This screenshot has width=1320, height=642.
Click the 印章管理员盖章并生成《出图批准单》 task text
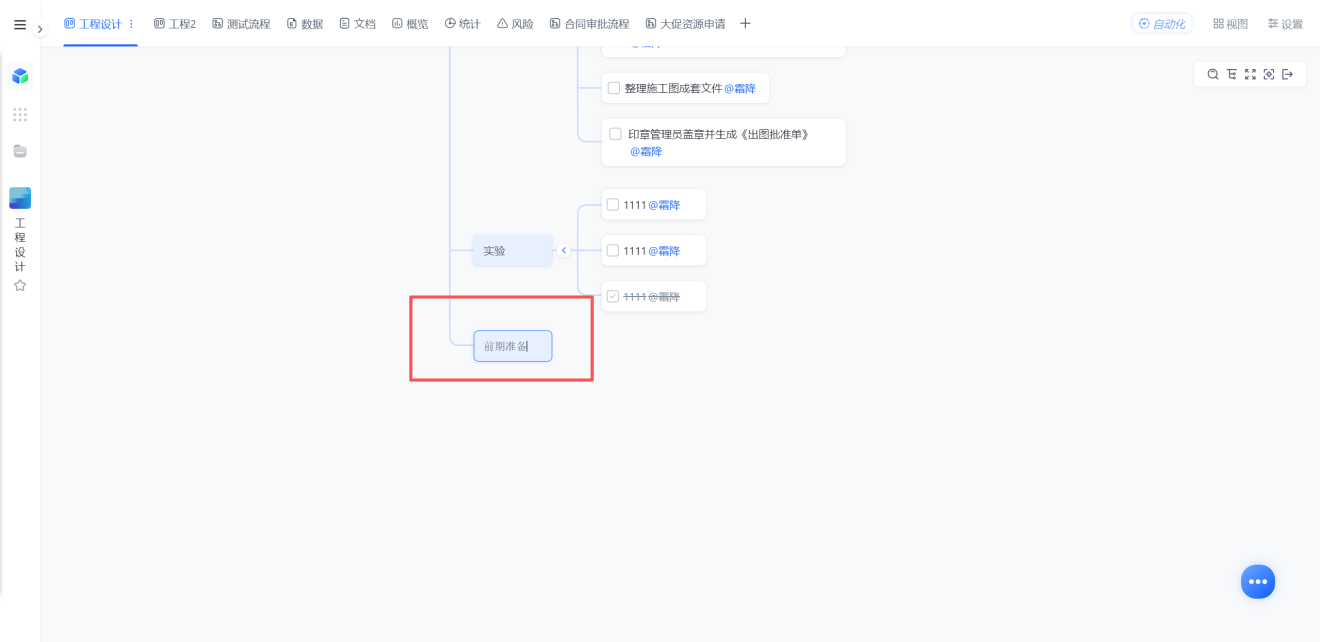pos(718,134)
